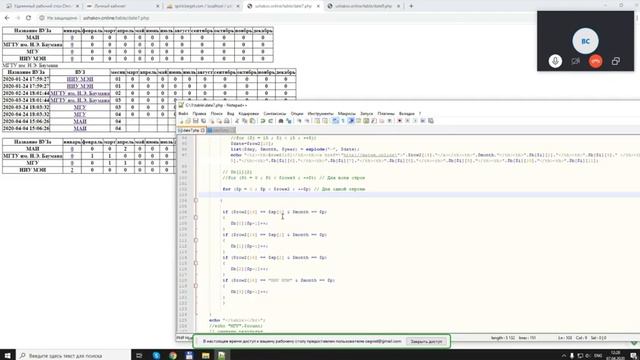Open Skype from the taskbar
The width and height of the screenshot is (640, 360).
tap(156, 356)
